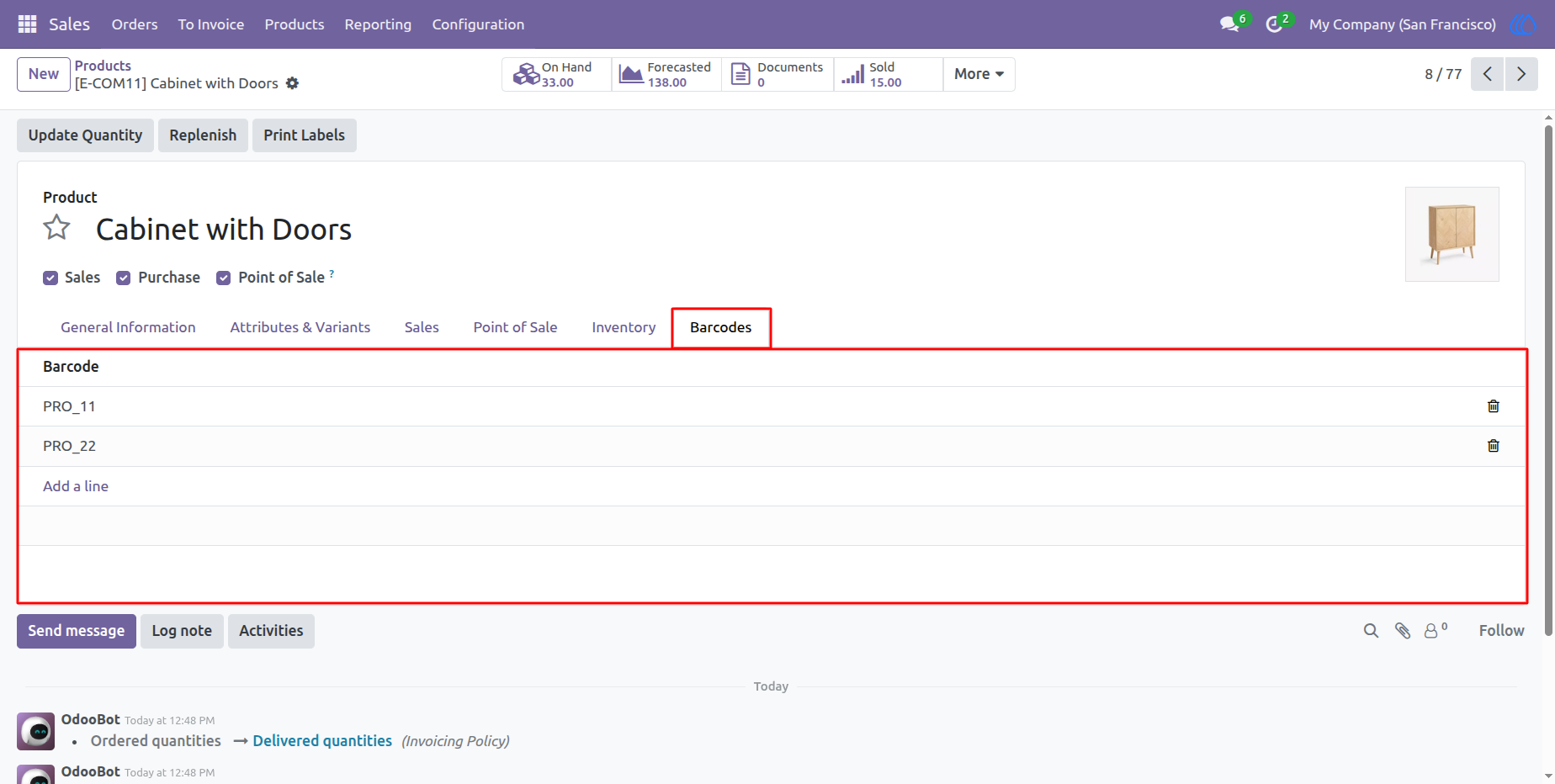
Task: Open the Configuration menu
Action: (478, 24)
